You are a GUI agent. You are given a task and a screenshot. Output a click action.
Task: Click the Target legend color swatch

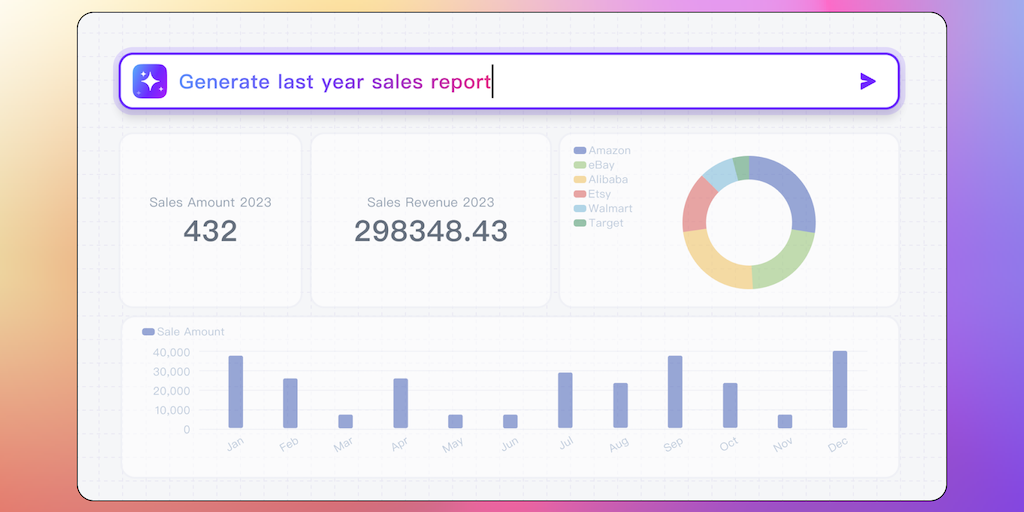[580, 223]
